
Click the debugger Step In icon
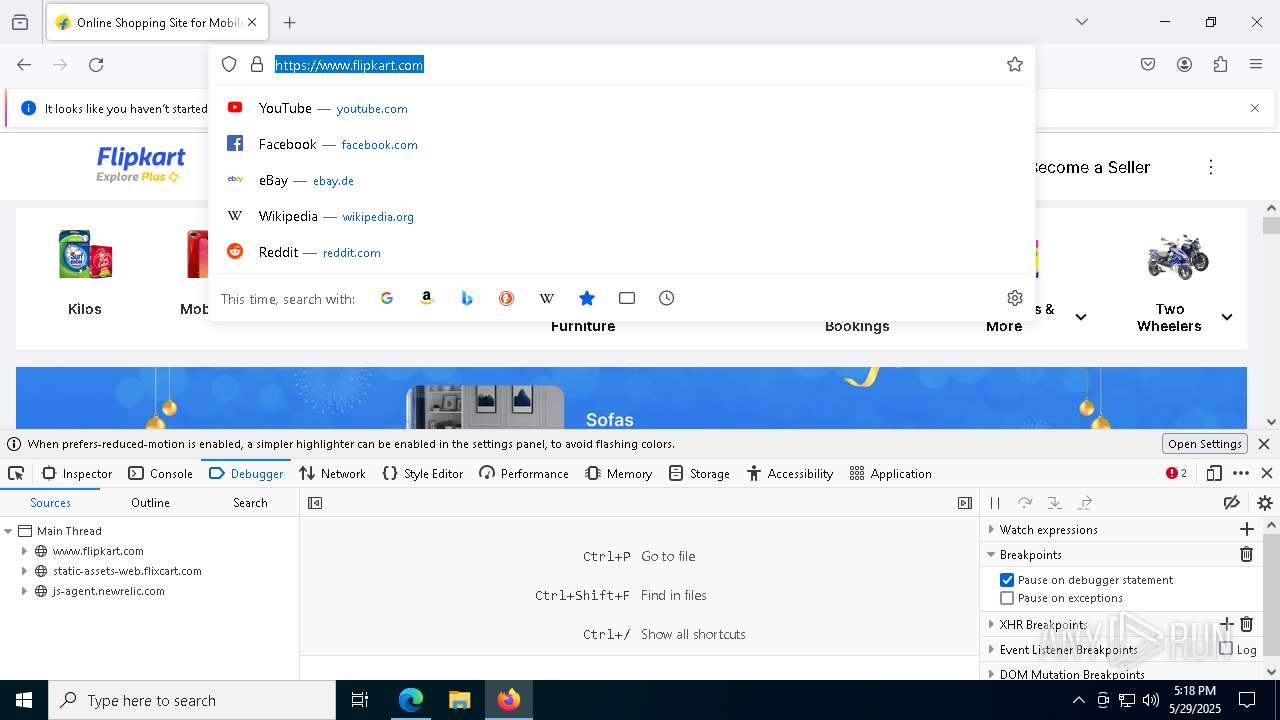[x=1054, y=503]
